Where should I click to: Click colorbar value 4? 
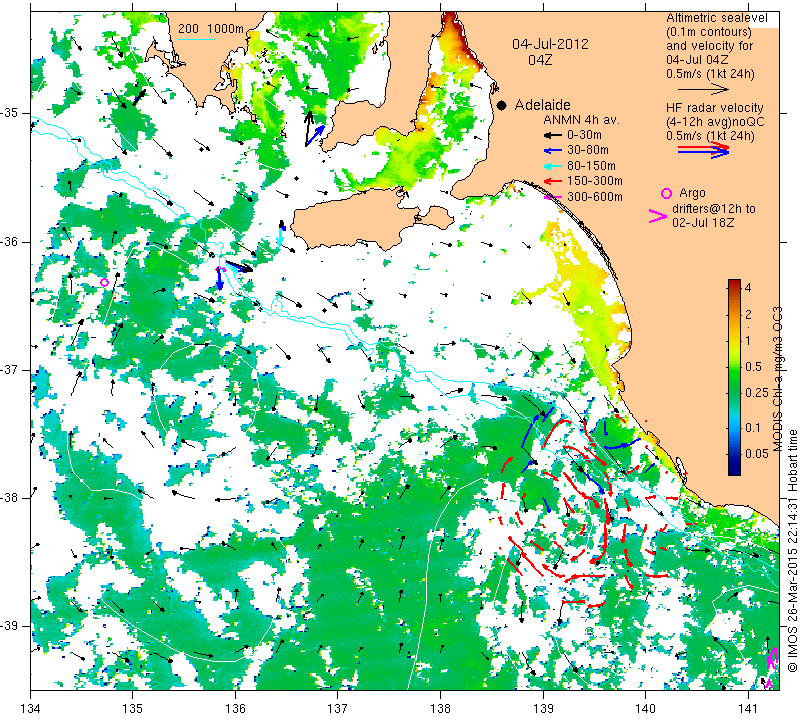(x=748, y=288)
